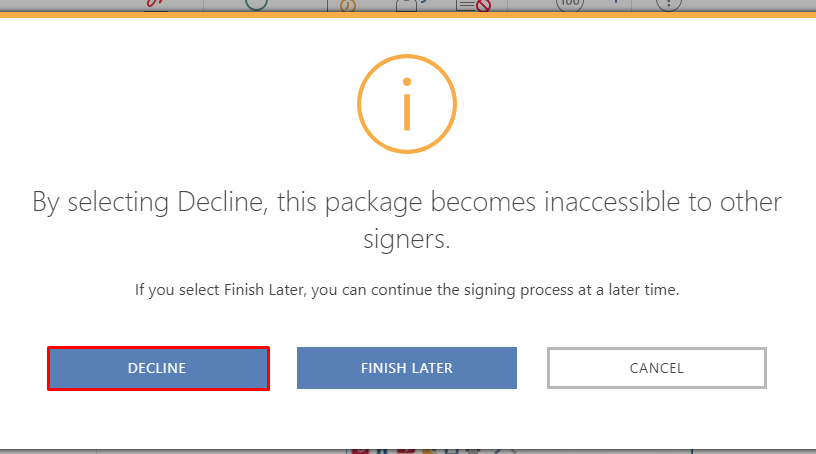The image size is (816, 454).
Task: Click the warning heading about the package becoming inaccessible
Action: (x=407, y=220)
